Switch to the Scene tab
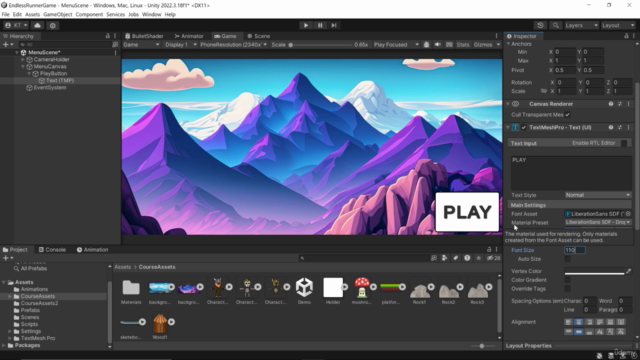Screen dimensions: 640x360 [259, 36]
